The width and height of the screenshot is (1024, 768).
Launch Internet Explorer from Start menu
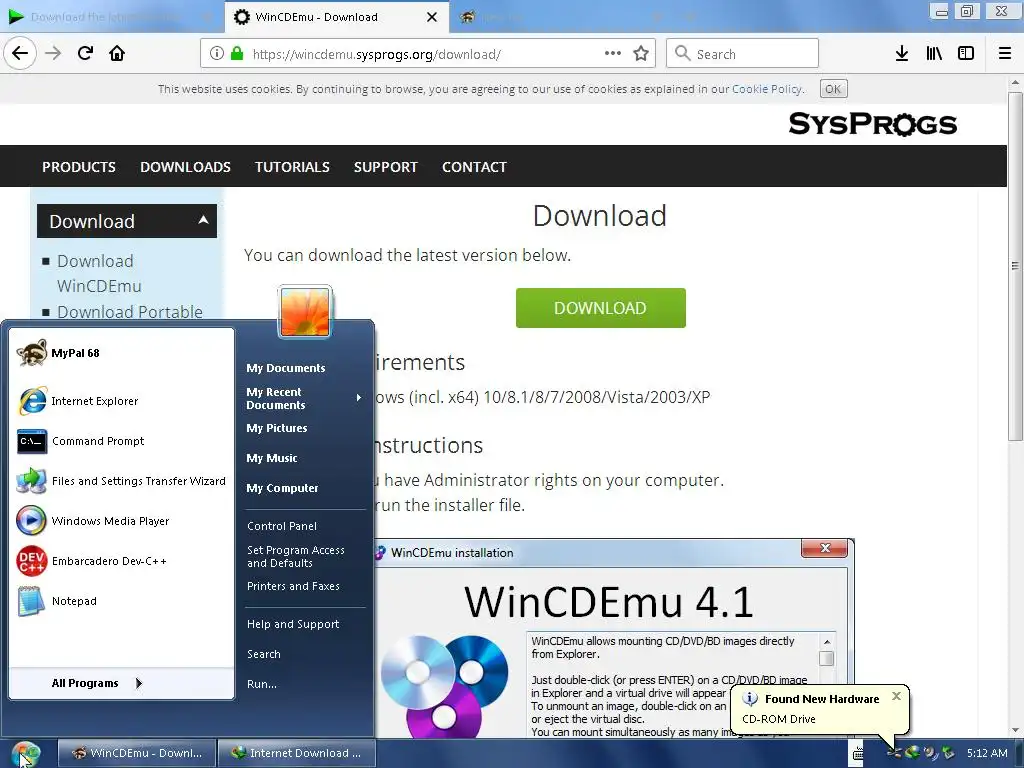click(x=121, y=401)
